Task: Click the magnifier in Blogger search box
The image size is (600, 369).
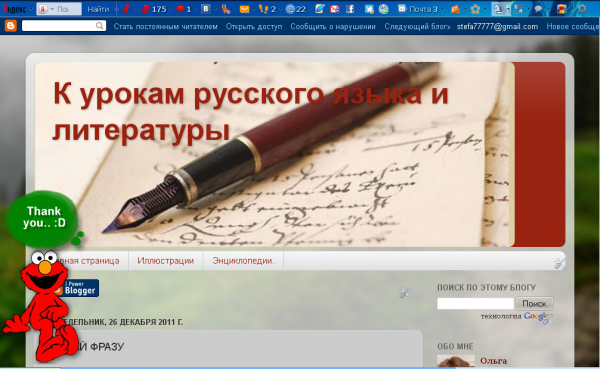Action: [99, 26]
